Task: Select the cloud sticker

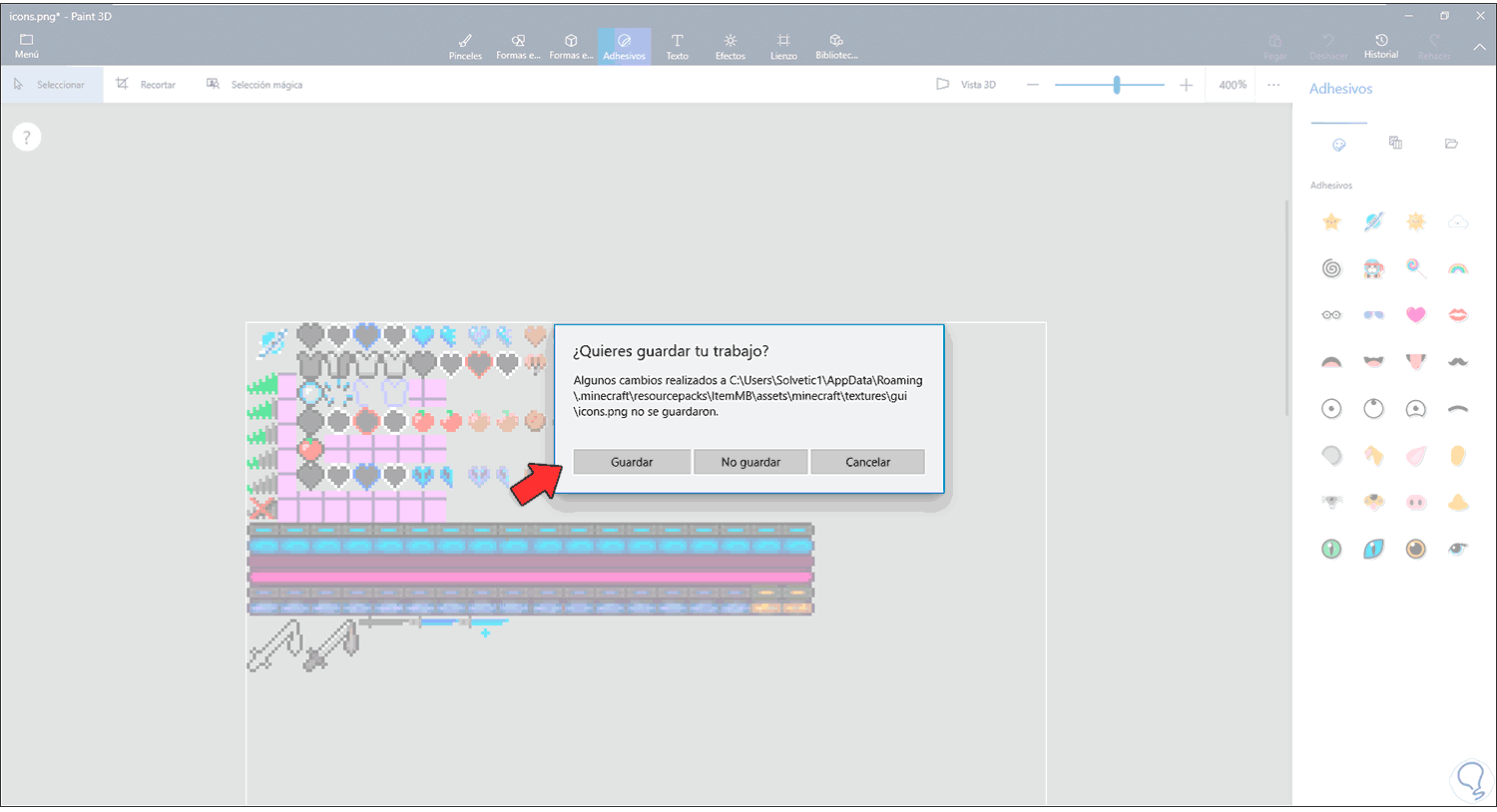Action: tap(1458, 221)
